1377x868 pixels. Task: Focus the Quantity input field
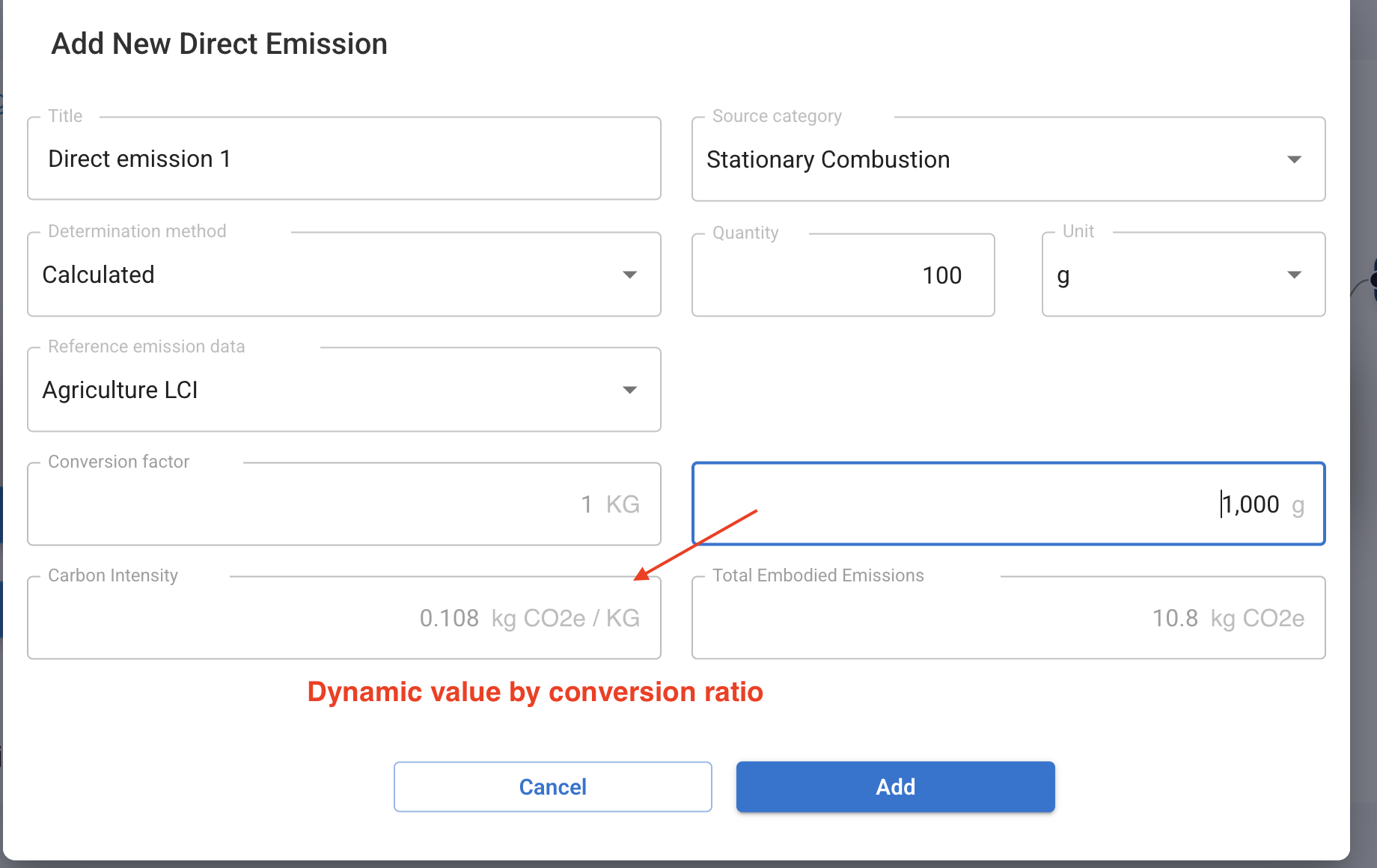click(x=843, y=275)
